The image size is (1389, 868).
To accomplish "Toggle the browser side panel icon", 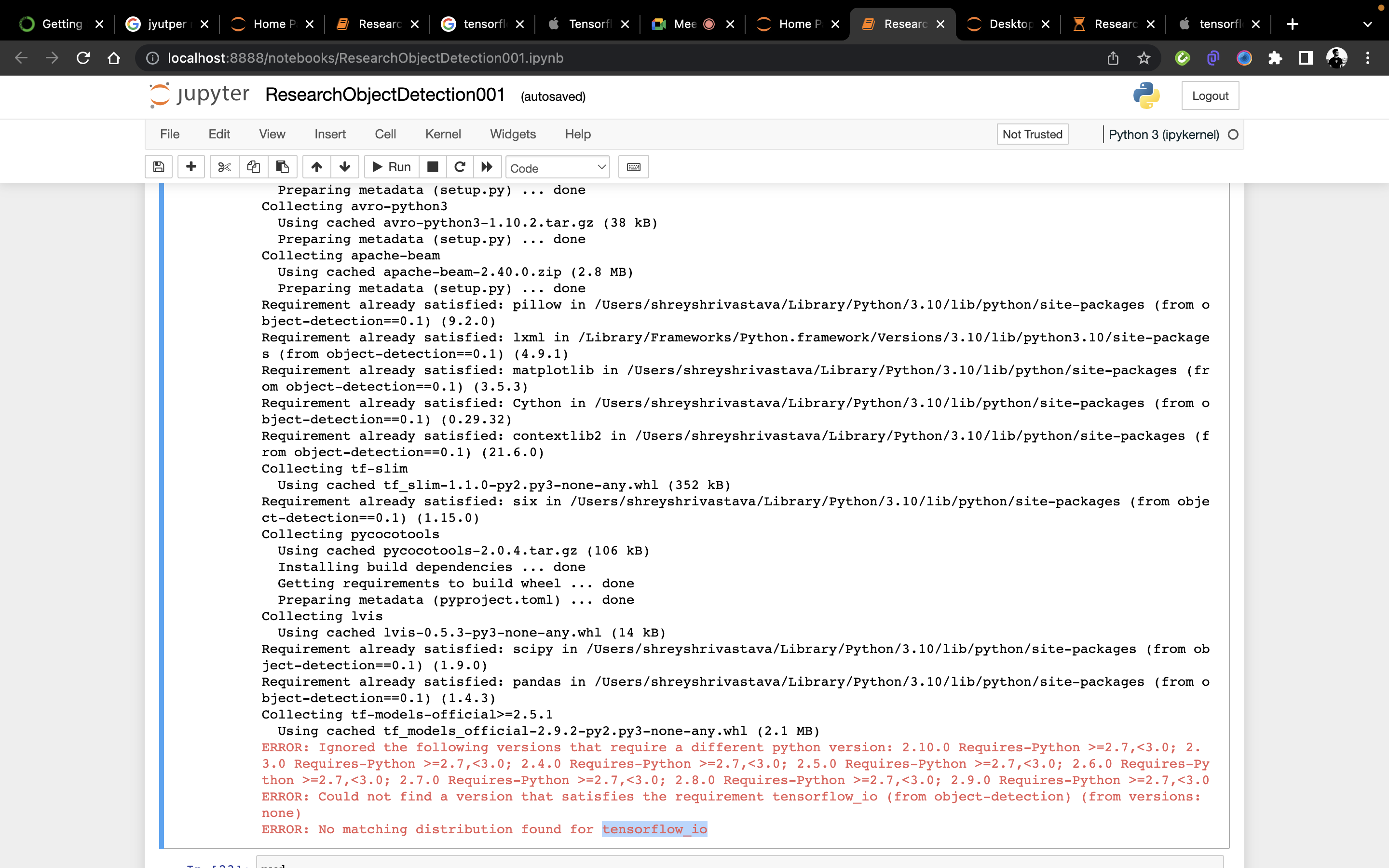I will click(x=1306, y=58).
